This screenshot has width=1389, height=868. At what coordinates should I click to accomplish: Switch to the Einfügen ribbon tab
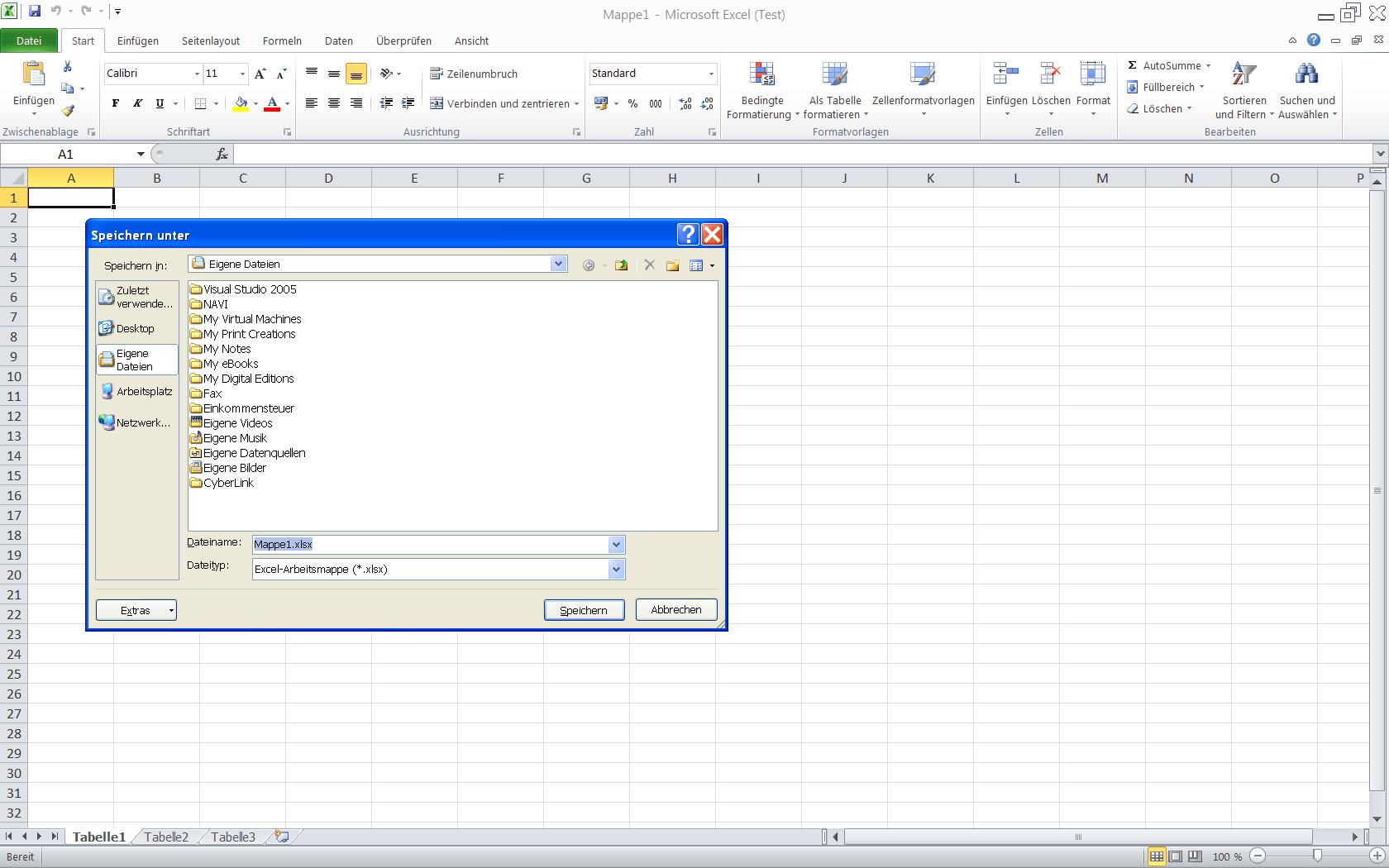(138, 41)
